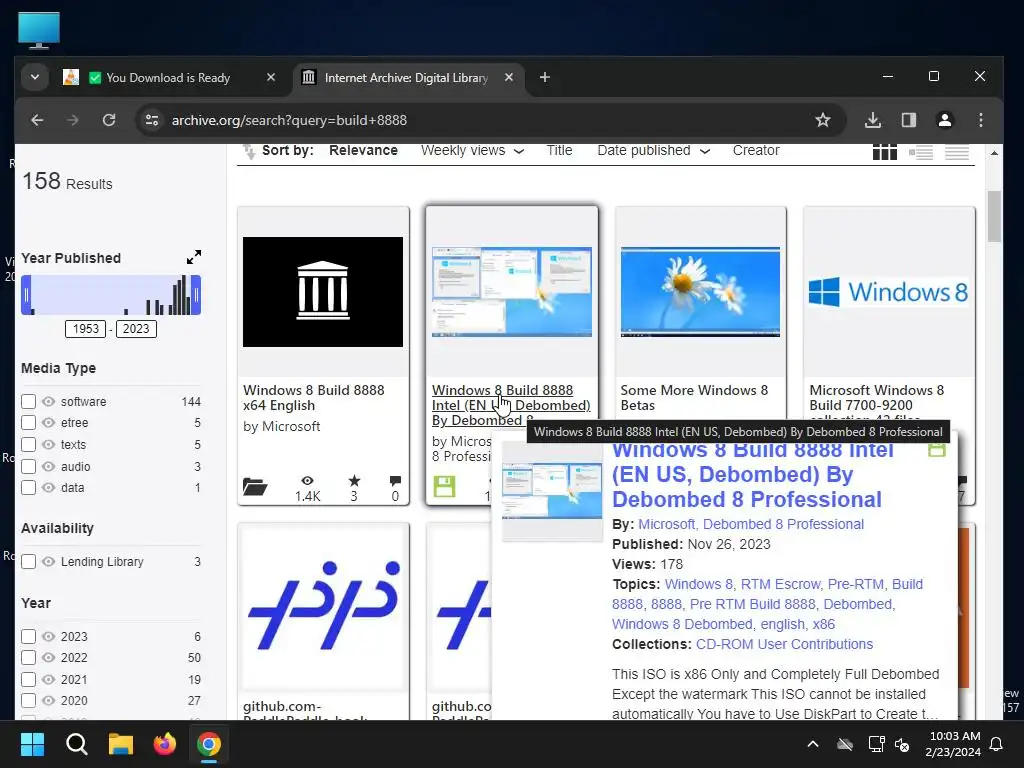
Task: Open Windows Start menu
Action: (x=33, y=744)
